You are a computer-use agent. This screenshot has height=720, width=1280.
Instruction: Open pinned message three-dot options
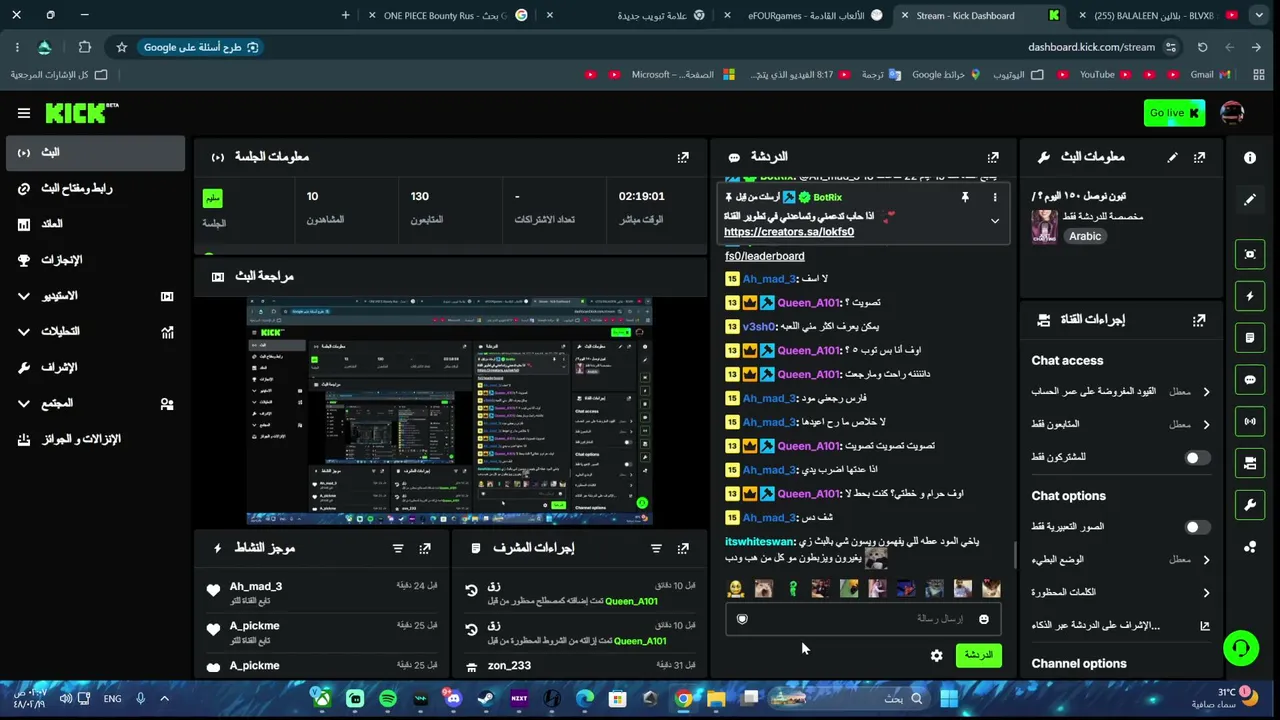click(995, 197)
